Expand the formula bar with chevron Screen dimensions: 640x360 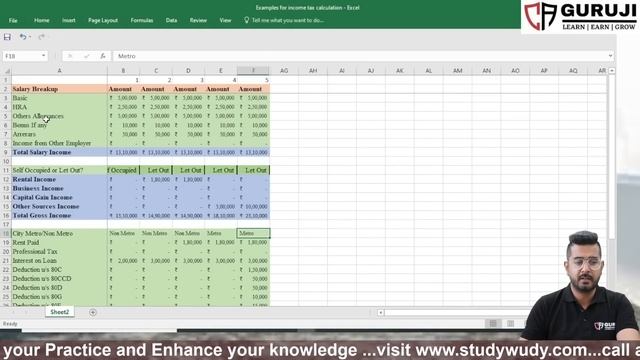pos(610,56)
